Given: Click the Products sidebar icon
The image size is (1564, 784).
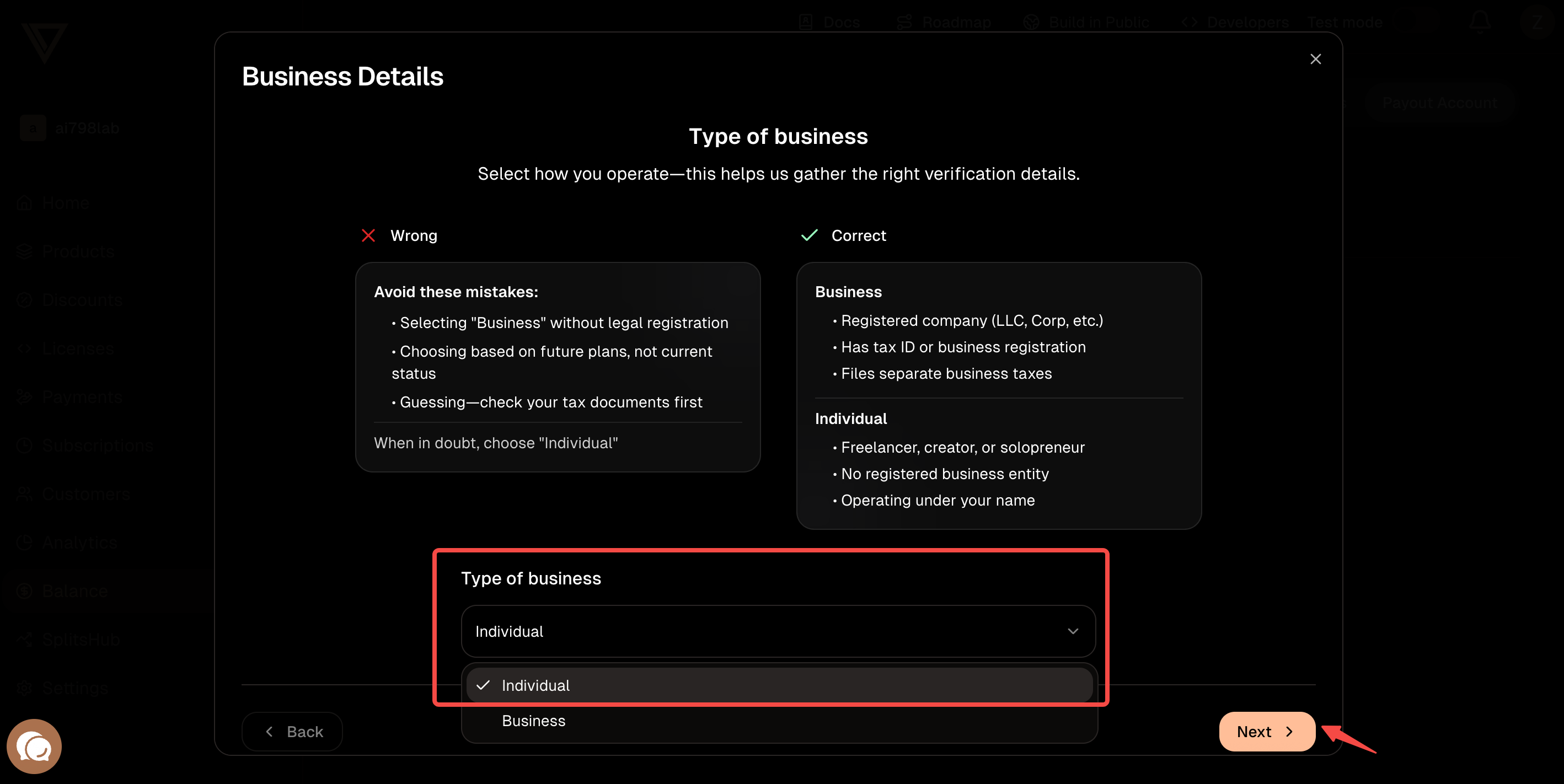Looking at the screenshot, I should 24,251.
